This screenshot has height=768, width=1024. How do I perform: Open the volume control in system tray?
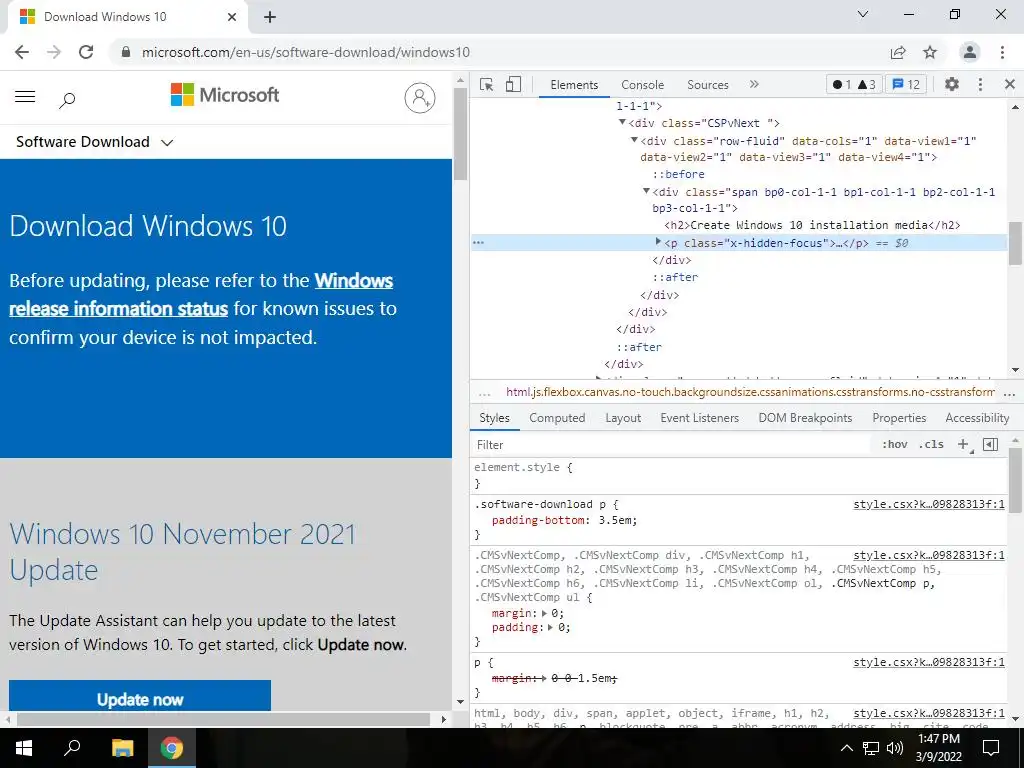click(895, 748)
